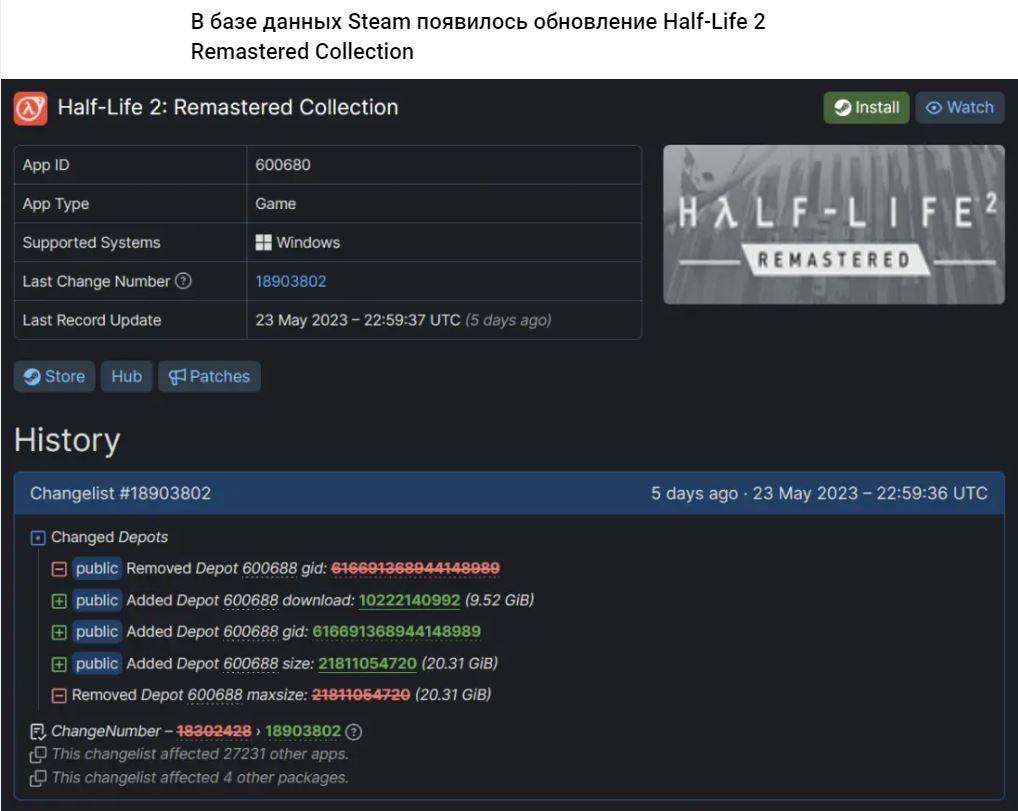Click the green plus icon beside Added Depot download
This screenshot has width=1018, height=811.
[59, 601]
